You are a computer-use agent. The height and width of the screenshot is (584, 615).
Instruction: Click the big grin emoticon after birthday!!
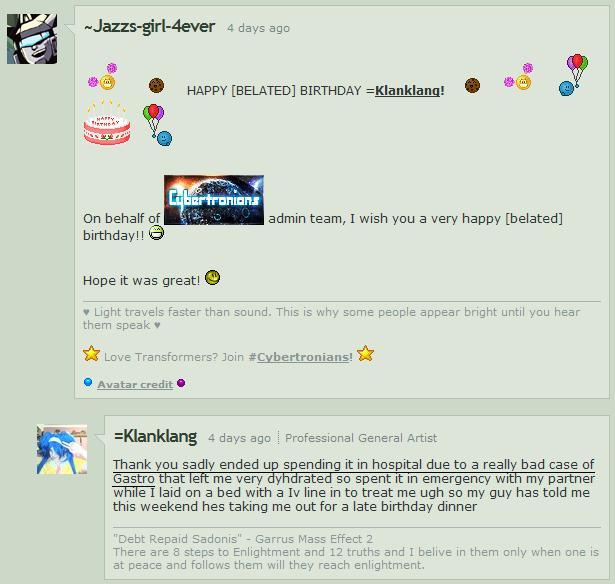coord(156,233)
